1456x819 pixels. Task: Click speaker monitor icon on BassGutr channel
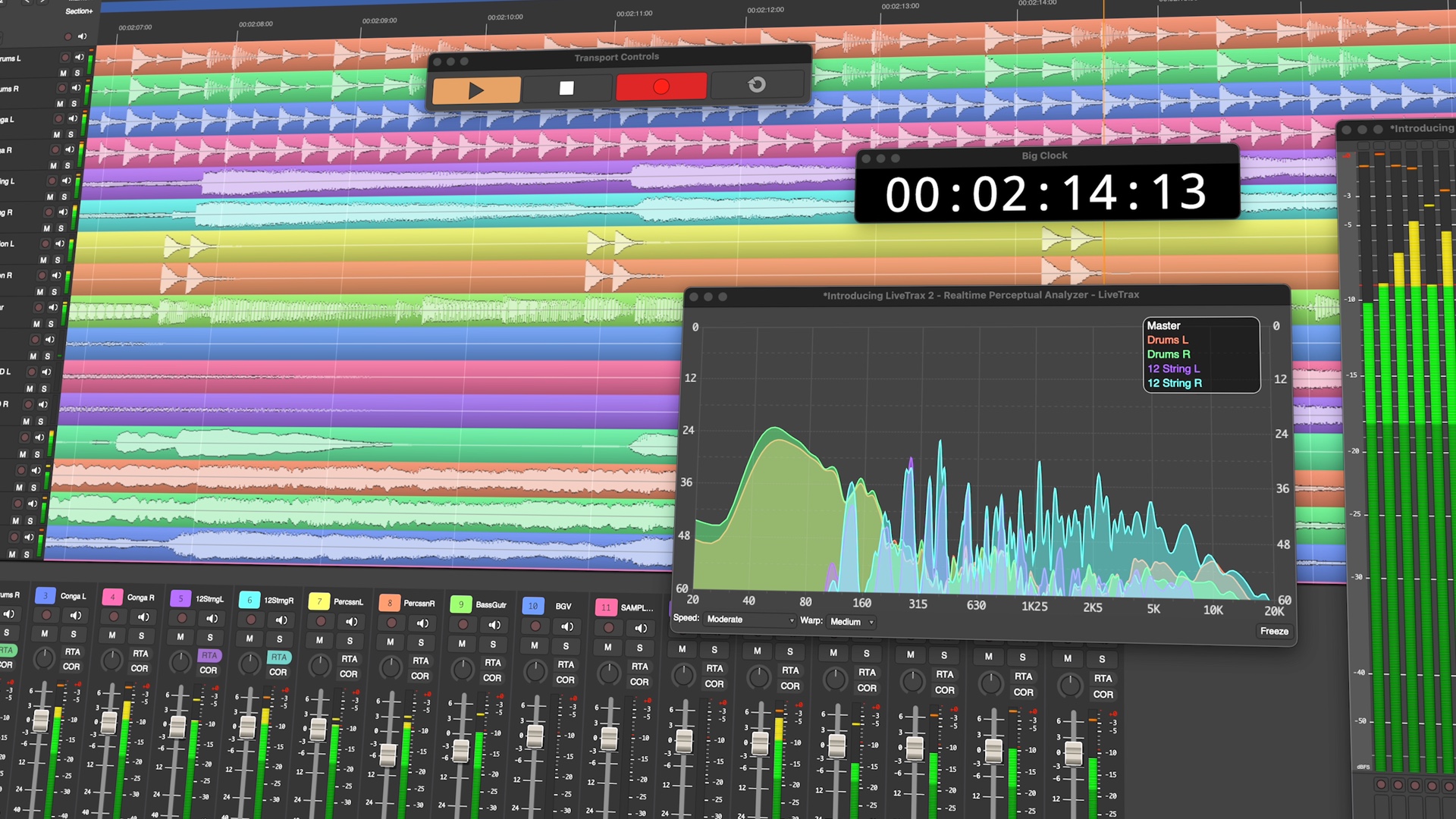(494, 625)
